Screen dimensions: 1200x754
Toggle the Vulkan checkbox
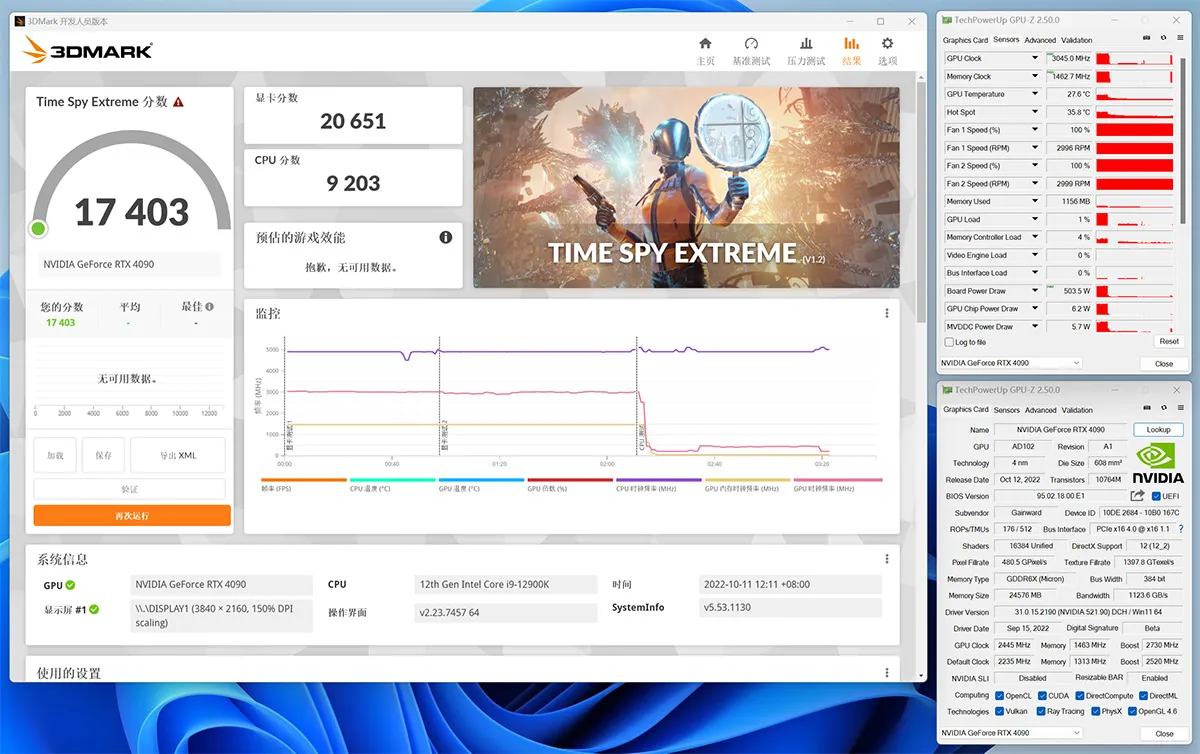coord(999,712)
